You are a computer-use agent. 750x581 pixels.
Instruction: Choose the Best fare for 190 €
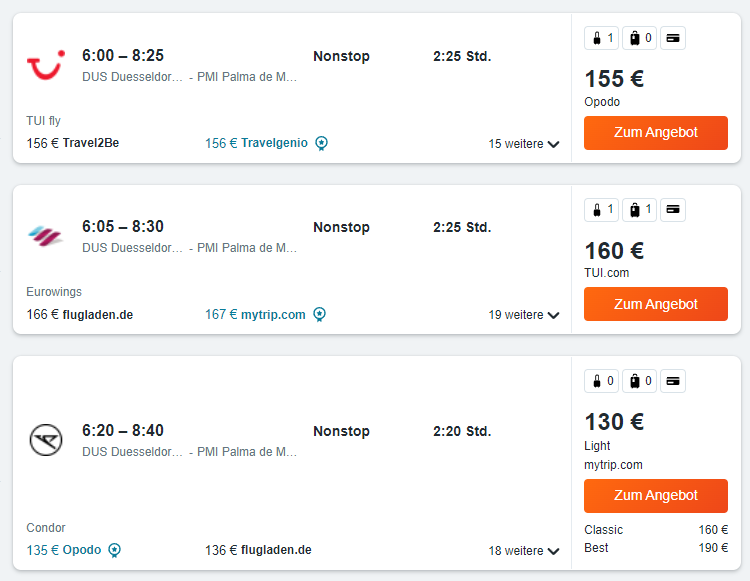[x=656, y=548]
